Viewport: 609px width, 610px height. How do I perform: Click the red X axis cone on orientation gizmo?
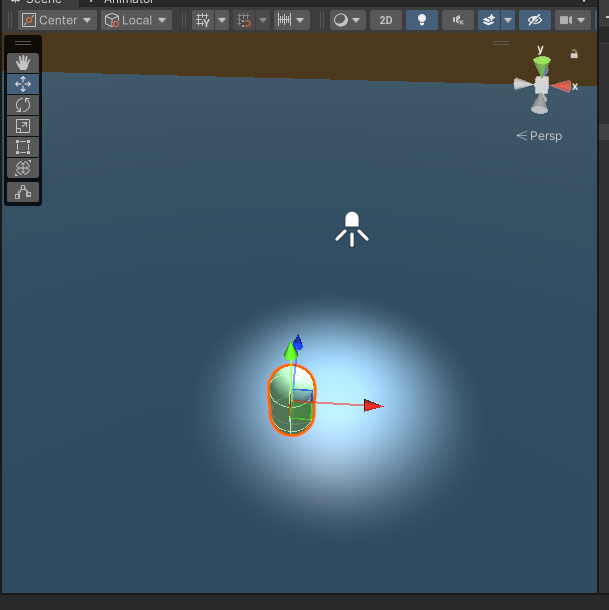[x=560, y=86]
